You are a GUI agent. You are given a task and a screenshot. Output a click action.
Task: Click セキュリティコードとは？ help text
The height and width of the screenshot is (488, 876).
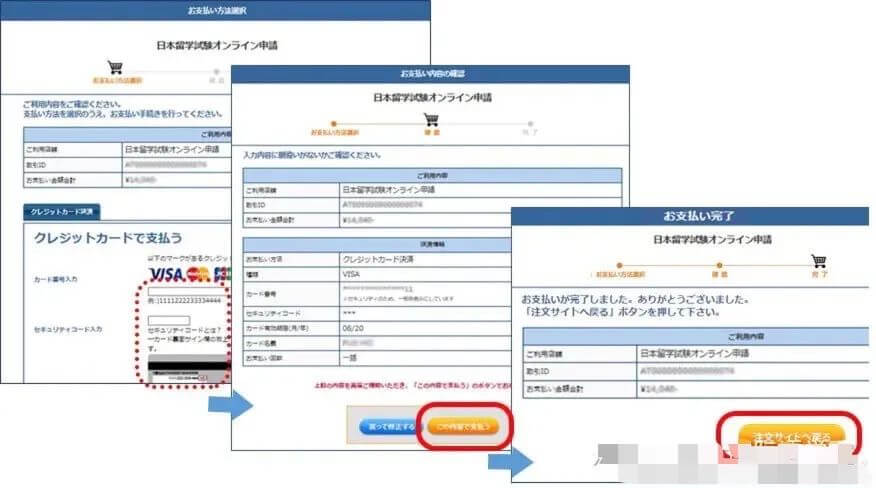click(x=184, y=330)
